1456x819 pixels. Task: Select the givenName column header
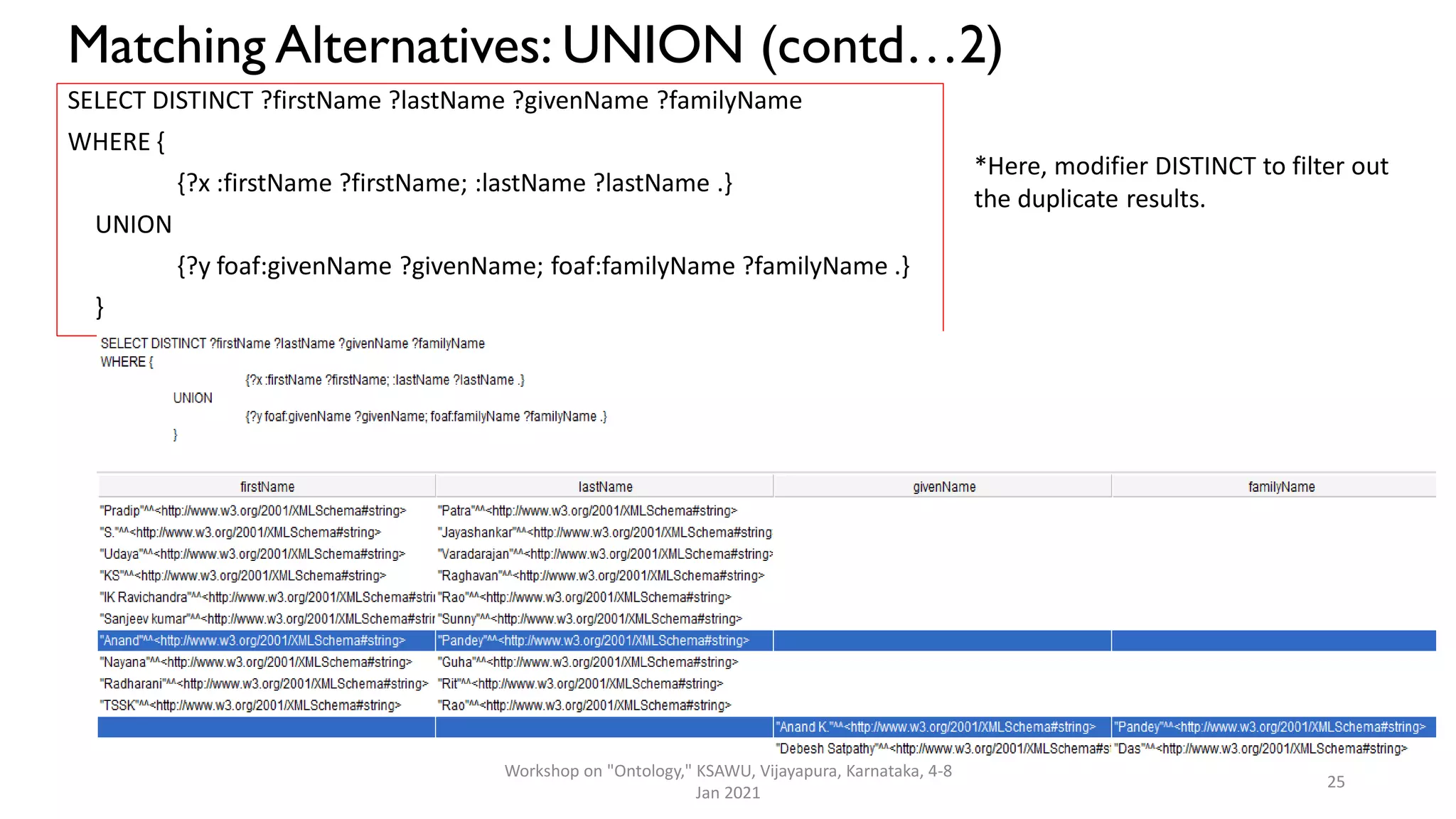point(943,486)
